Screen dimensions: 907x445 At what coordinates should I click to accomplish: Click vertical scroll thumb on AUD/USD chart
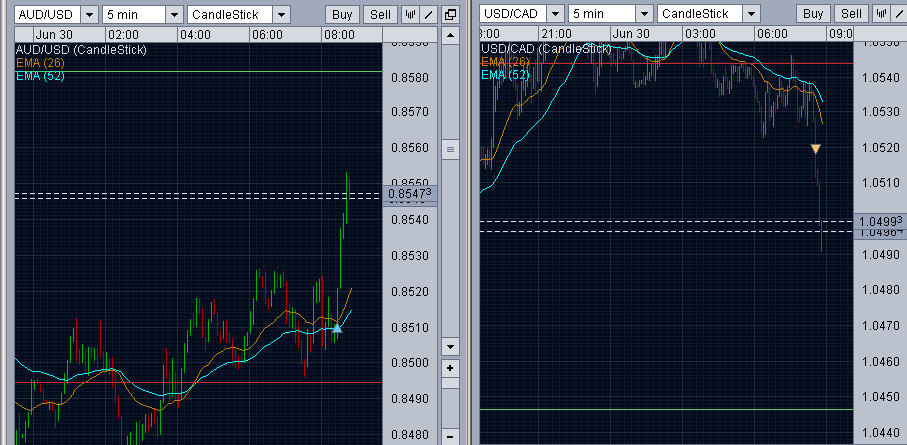[450, 149]
